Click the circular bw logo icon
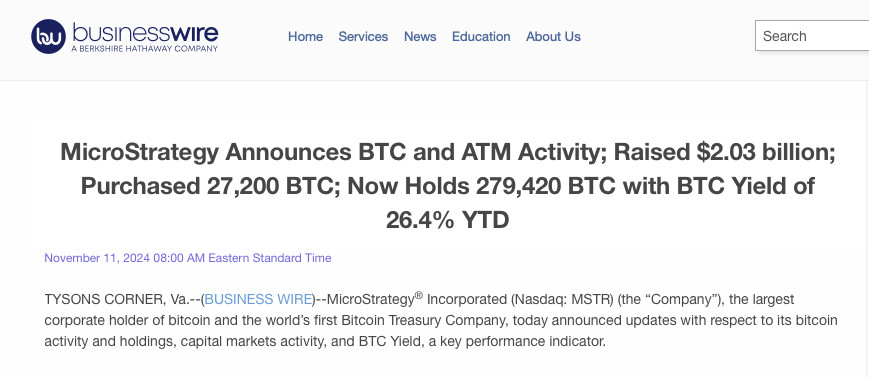This screenshot has height=377, width=869. pos(48,37)
